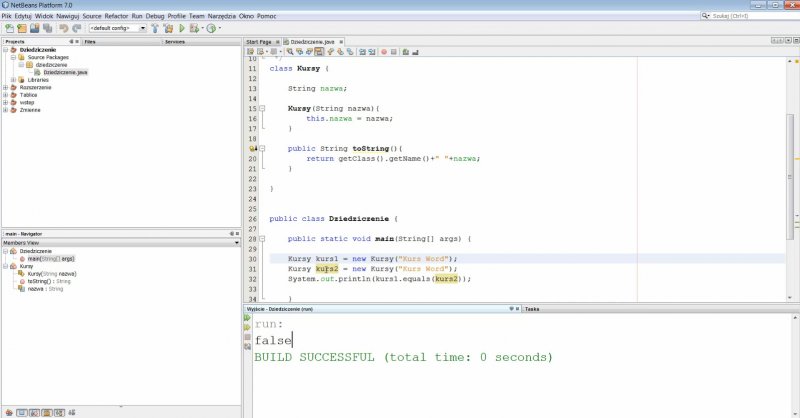Click the Debug Project toolbar icon
Viewport: 800px width, 418px height.
(195, 28)
